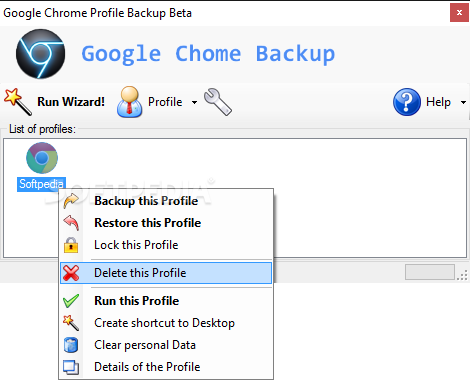
Task: Click the green checkmark Run Profile icon
Action: (x=71, y=301)
